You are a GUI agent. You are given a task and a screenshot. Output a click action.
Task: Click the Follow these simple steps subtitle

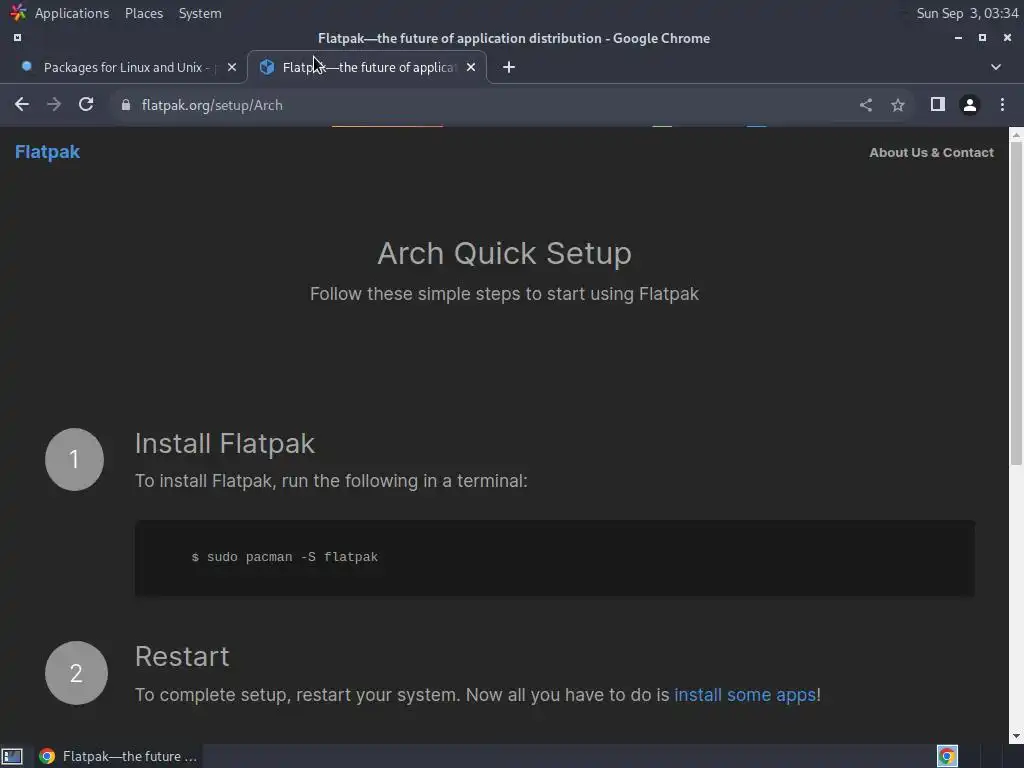click(504, 294)
